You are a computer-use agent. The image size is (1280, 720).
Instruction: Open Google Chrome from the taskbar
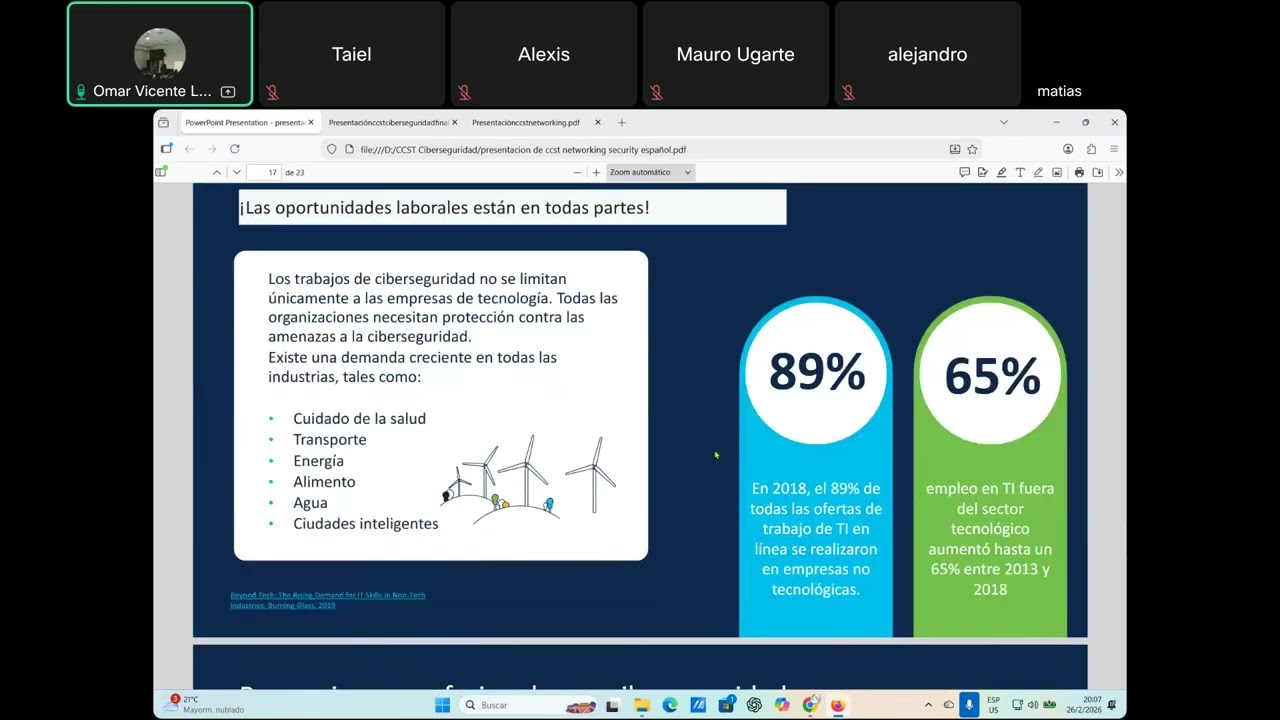[810, 705]
